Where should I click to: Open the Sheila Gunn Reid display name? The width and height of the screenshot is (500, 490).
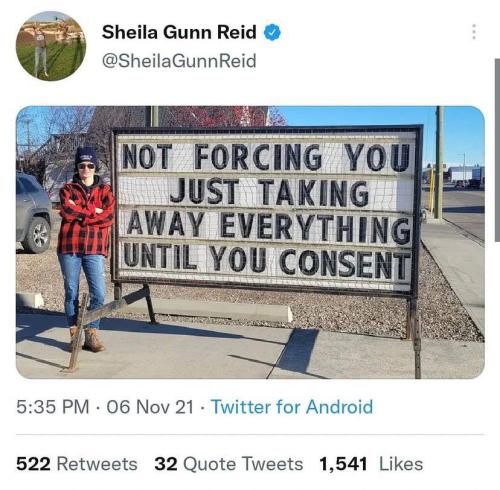click(179, 32)
